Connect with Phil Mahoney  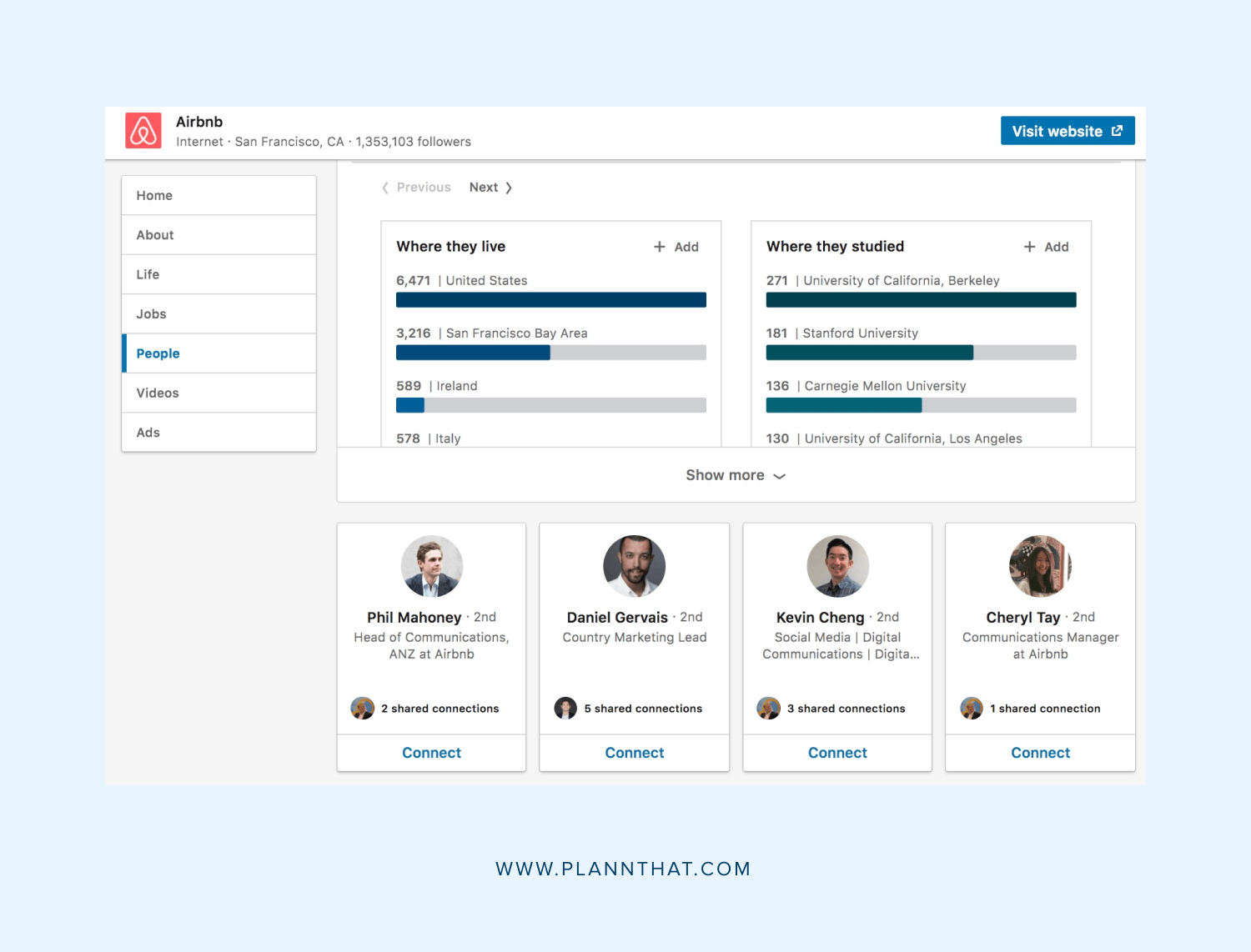pos(431,753)
